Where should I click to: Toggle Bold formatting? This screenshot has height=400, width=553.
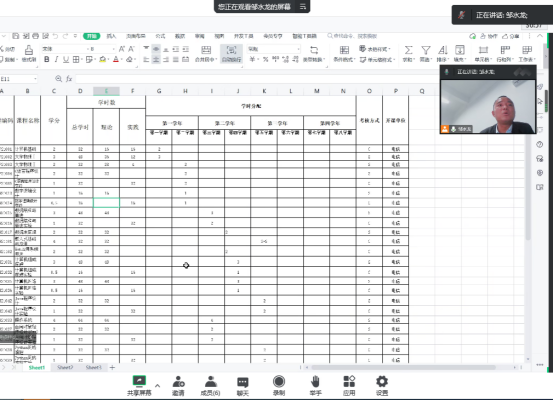47,60
